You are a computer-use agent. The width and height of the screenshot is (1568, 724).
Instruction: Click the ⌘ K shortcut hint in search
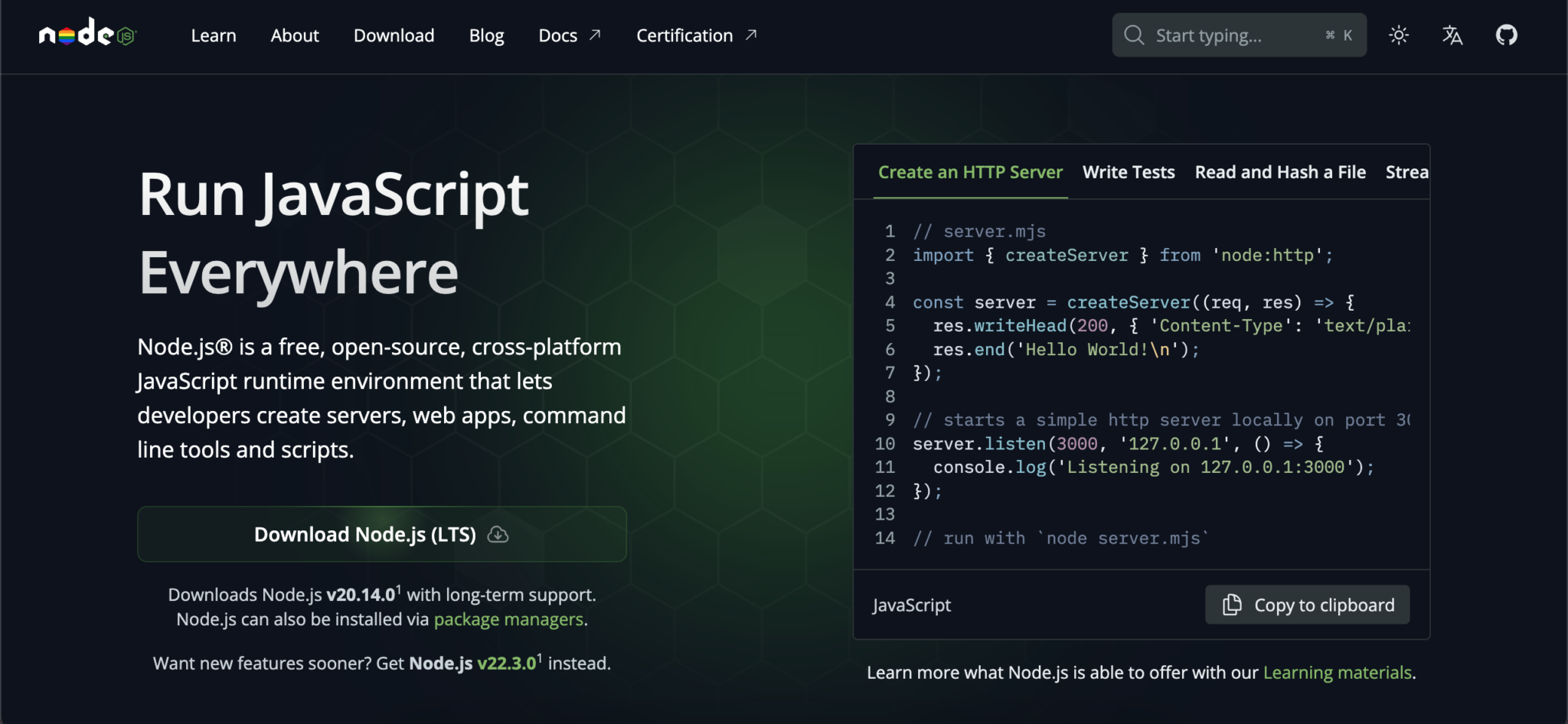point(1338,35)
